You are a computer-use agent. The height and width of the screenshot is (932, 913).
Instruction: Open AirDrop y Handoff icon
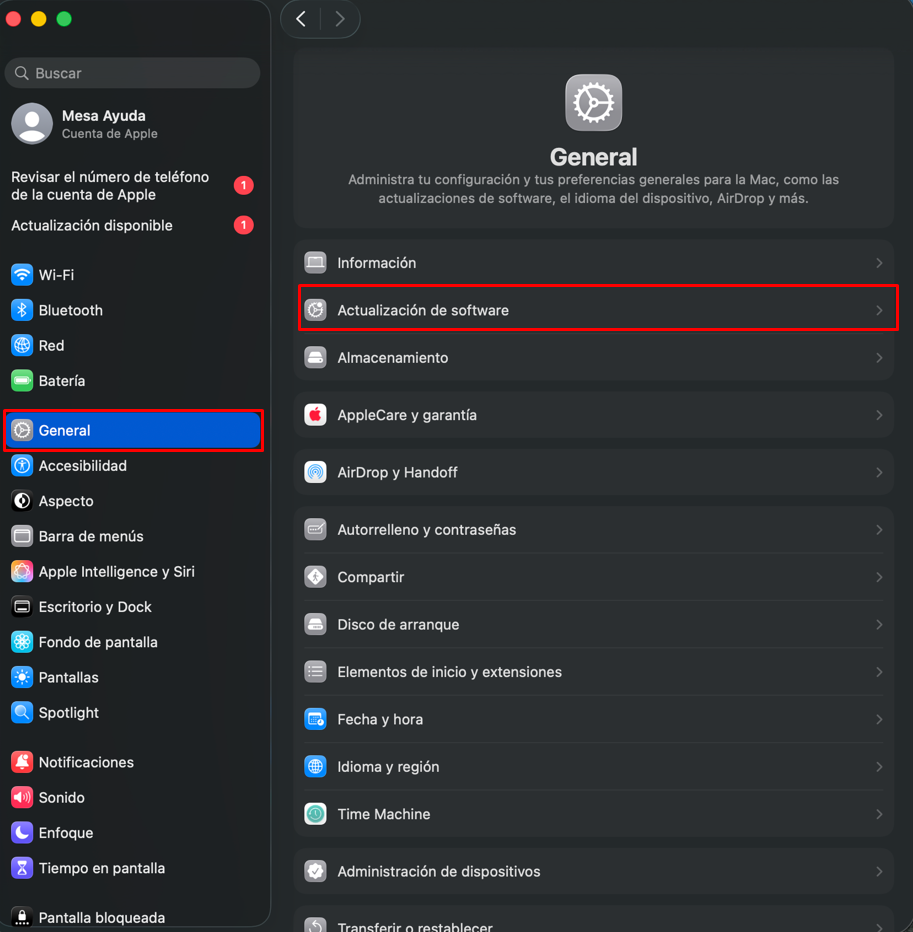(x=316, y=472)
